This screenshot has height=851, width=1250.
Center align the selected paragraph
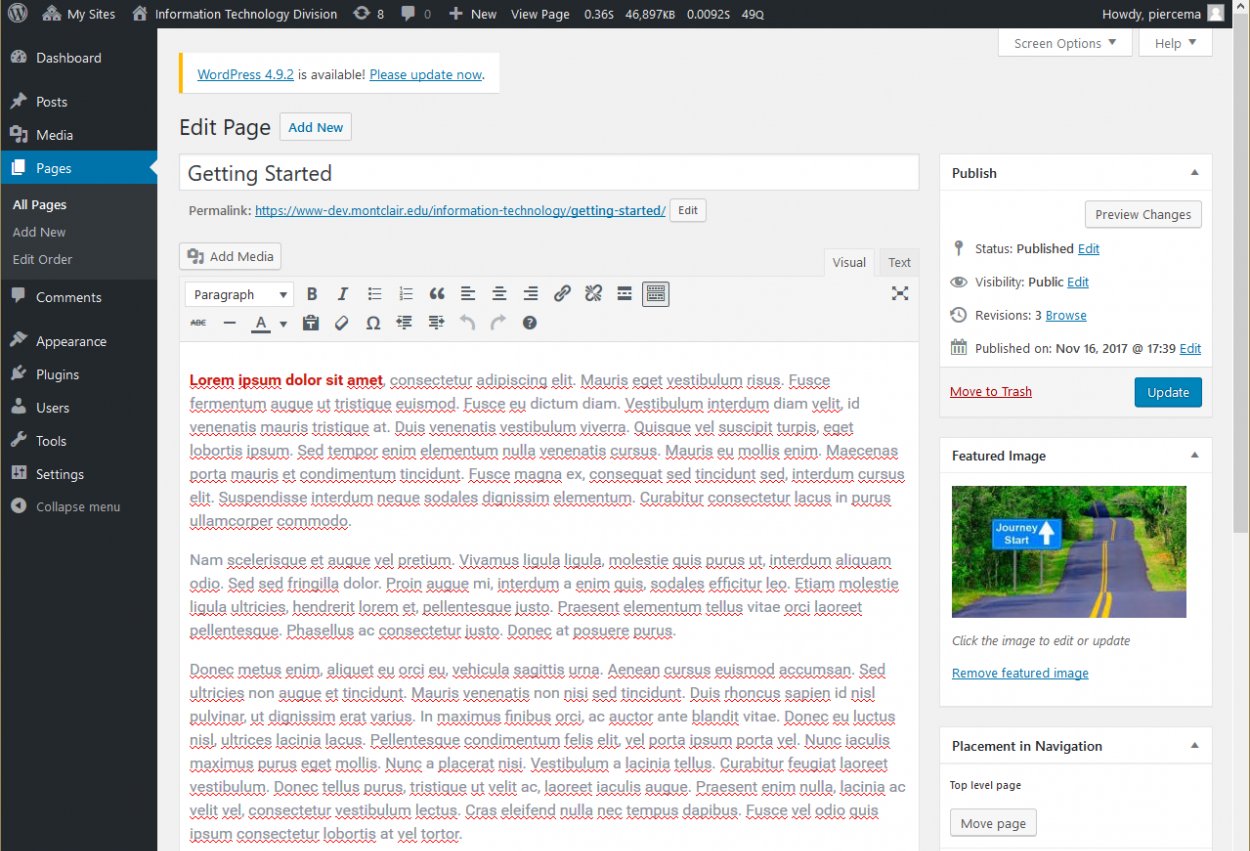(498, 293)
